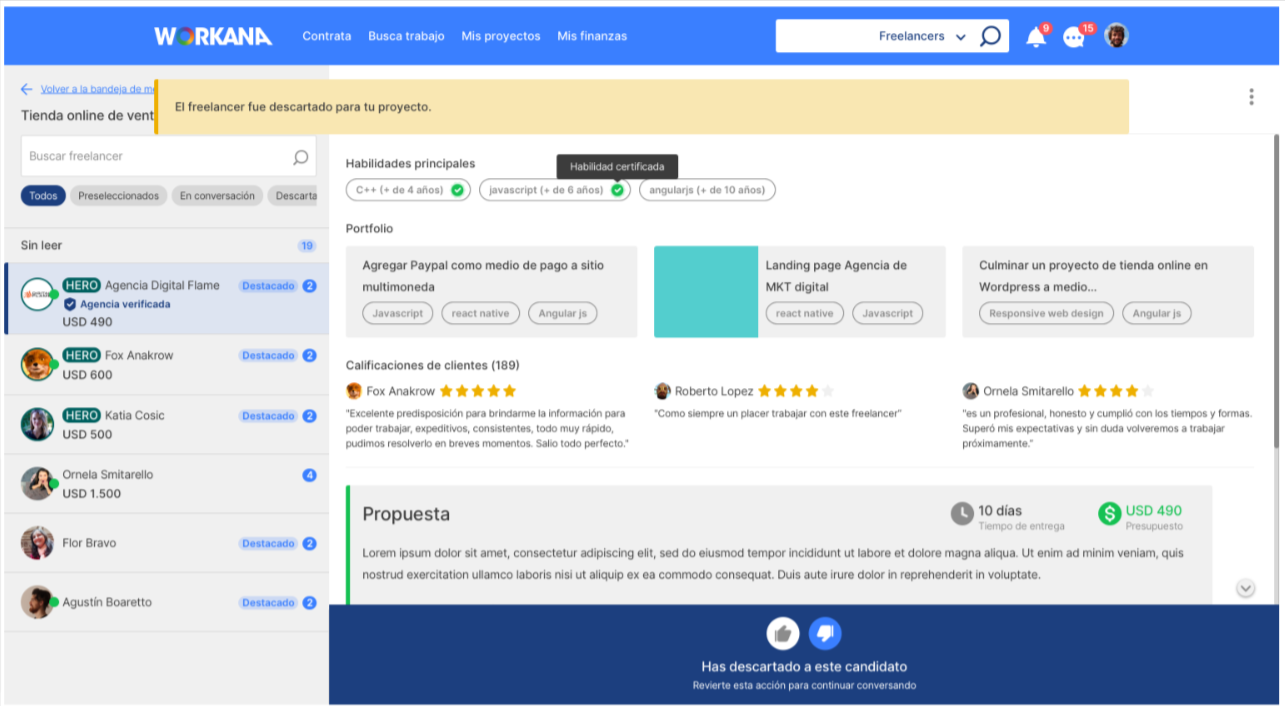
Task: Click Calificaciones de clientes (189) heading
Action: [432, 365]
